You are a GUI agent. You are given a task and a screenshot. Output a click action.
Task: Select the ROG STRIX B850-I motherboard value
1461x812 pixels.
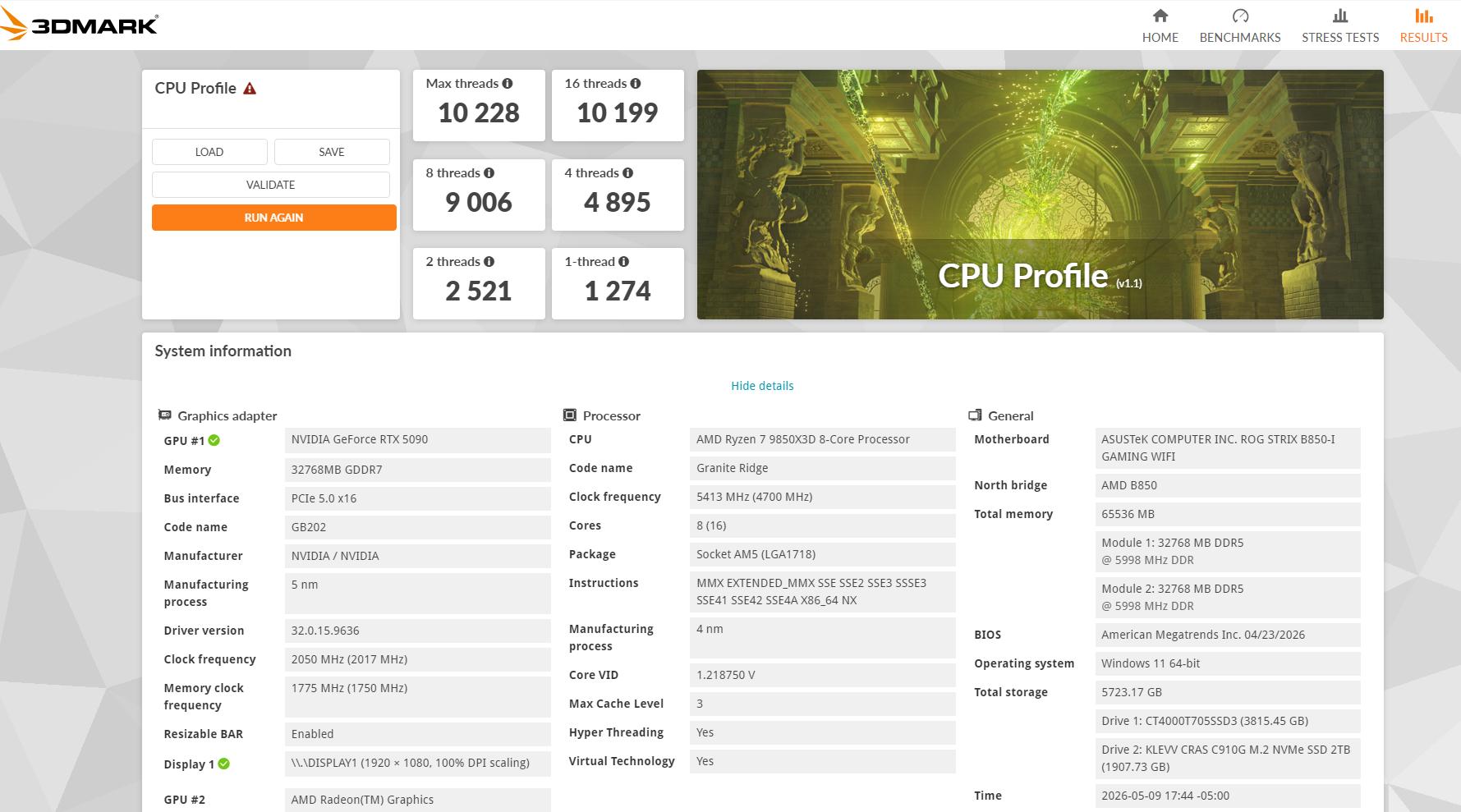point(1228,448)
